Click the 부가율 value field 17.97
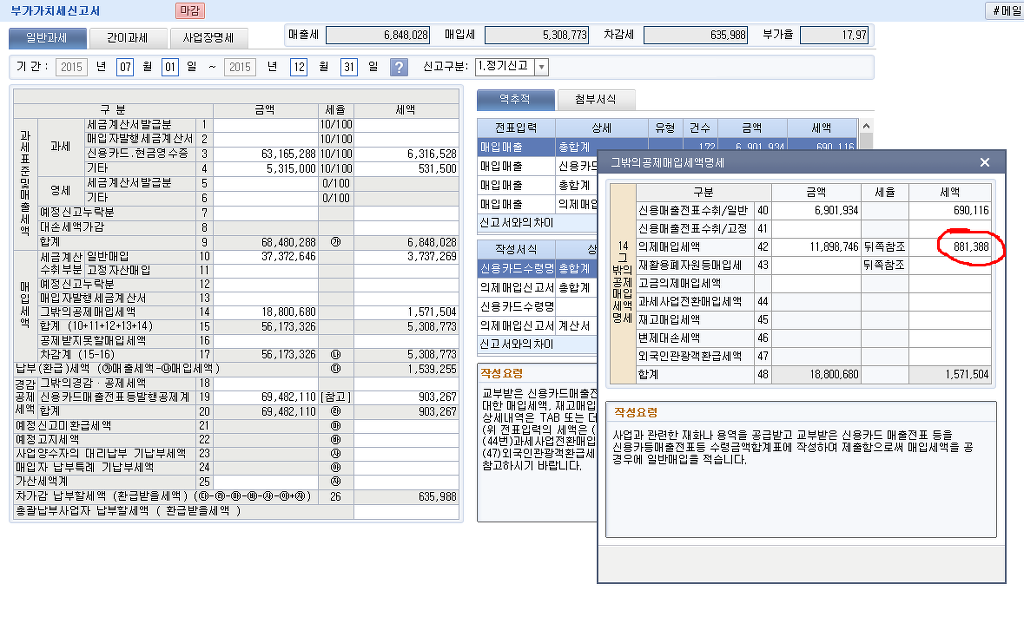 (x=835, y=35)
